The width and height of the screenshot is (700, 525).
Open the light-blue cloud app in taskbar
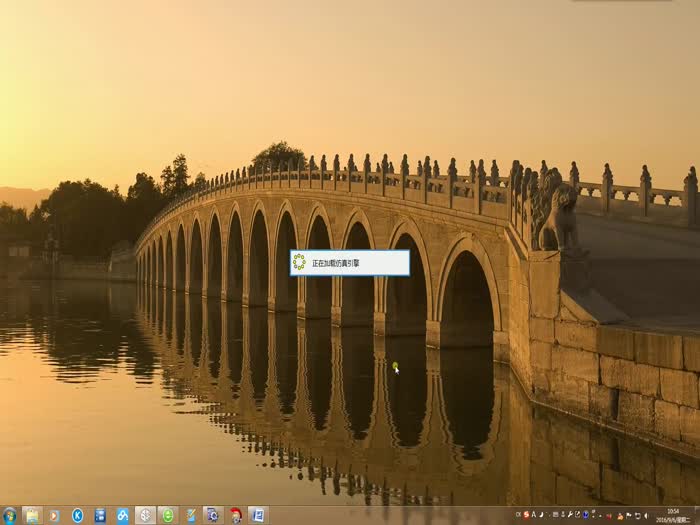pos(122,515)
